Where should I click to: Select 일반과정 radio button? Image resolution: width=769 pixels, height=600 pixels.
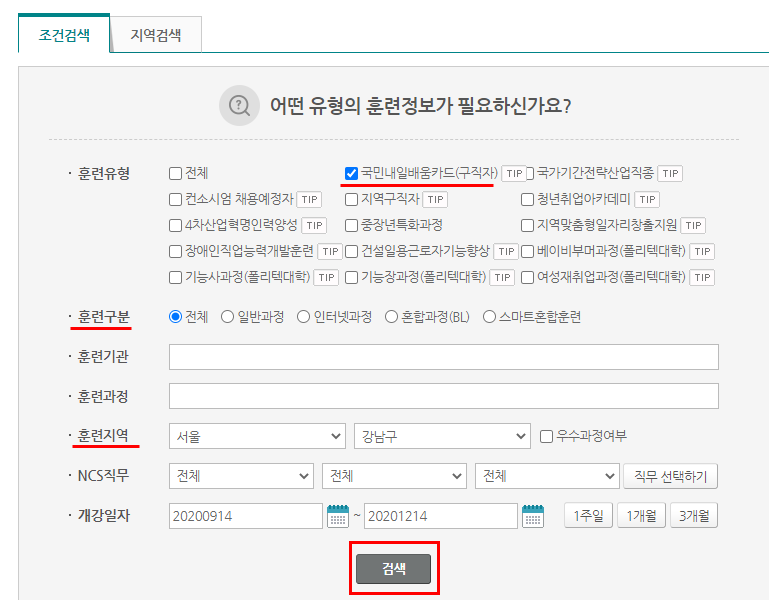227,316
